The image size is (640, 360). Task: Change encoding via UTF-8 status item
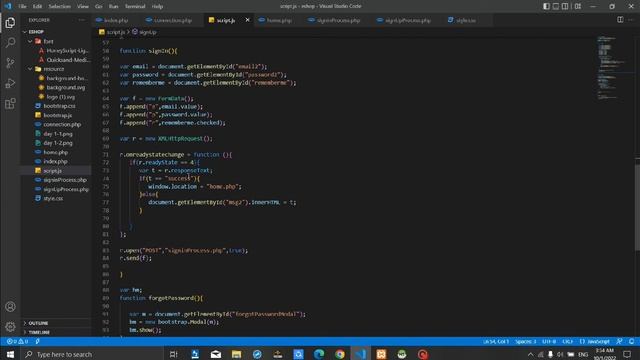[549, 341]
